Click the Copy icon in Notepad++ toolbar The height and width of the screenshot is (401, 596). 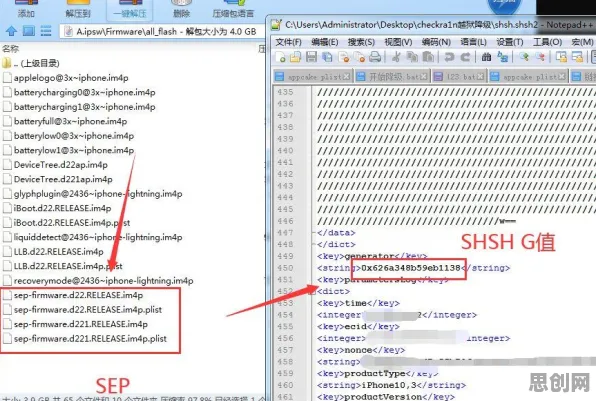coord(412,57)
